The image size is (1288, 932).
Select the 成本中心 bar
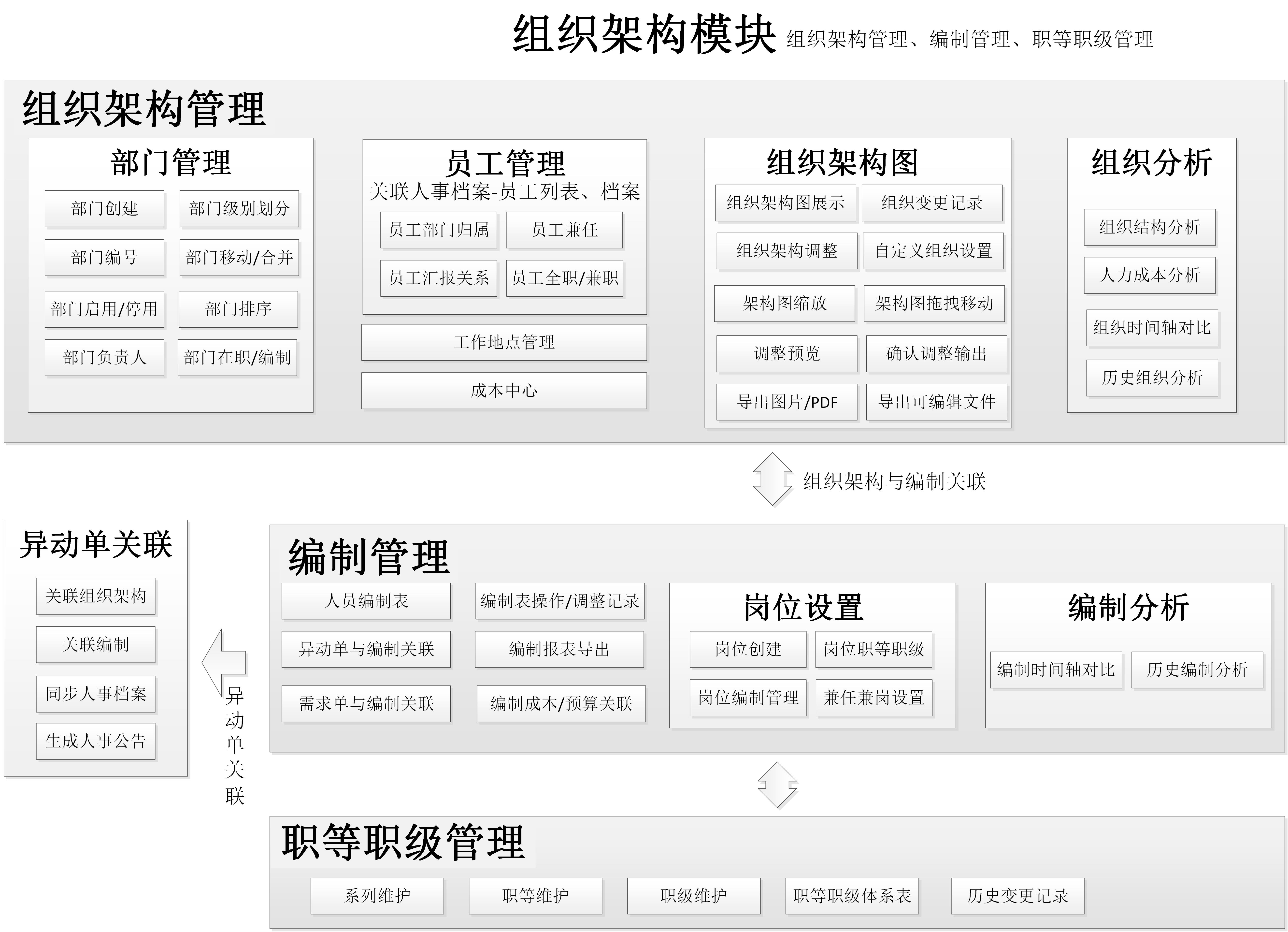(x=504, y=391)
